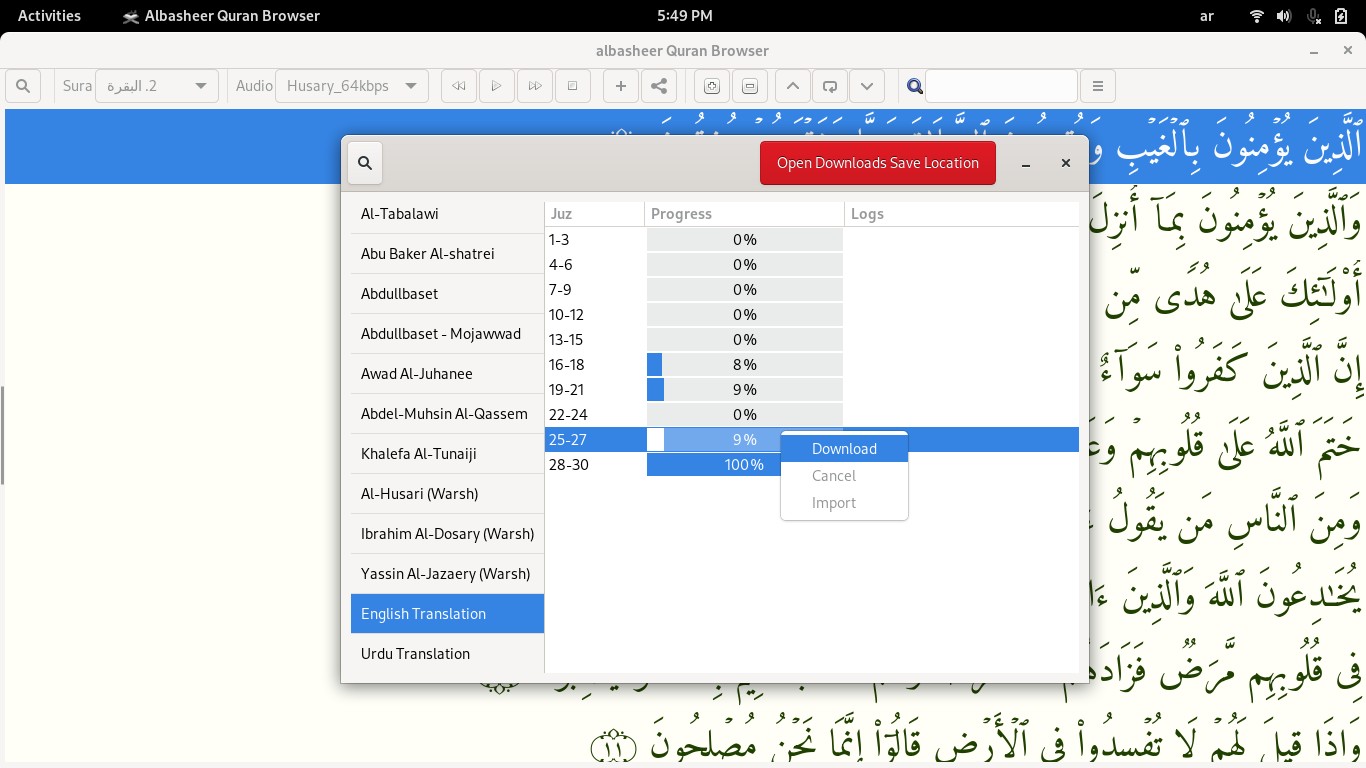Screen dimensions: 1366x768
Task: Select the Juz 4-6 row
Action: click(x=812, y=265)
